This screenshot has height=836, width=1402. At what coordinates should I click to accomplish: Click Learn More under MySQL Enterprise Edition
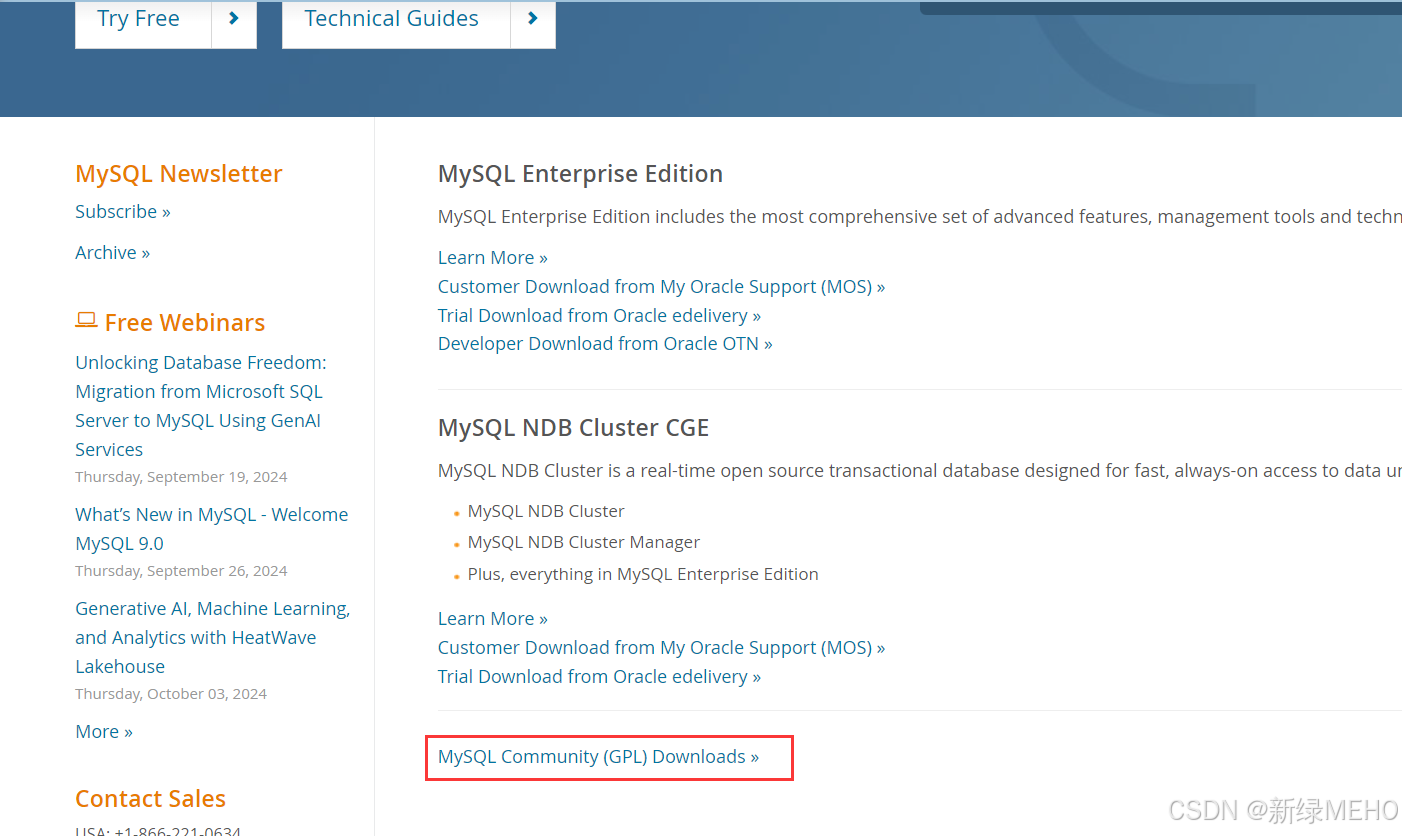point(493,258)
